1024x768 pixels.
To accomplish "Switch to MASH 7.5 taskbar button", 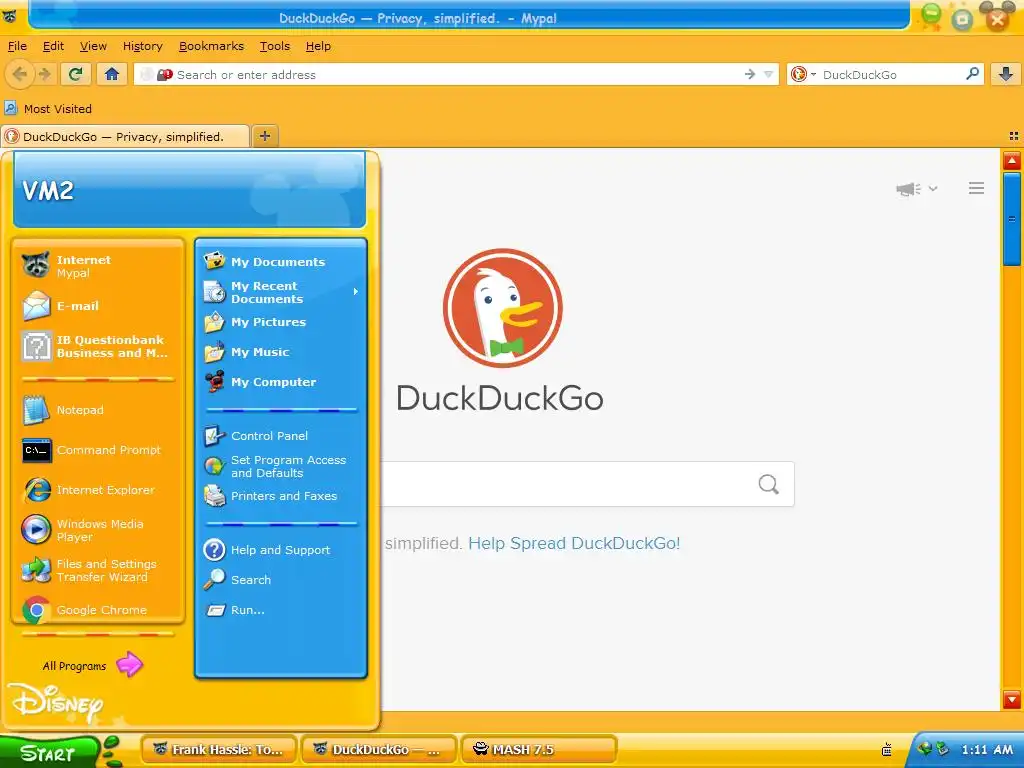I will (x=539, y=750).
